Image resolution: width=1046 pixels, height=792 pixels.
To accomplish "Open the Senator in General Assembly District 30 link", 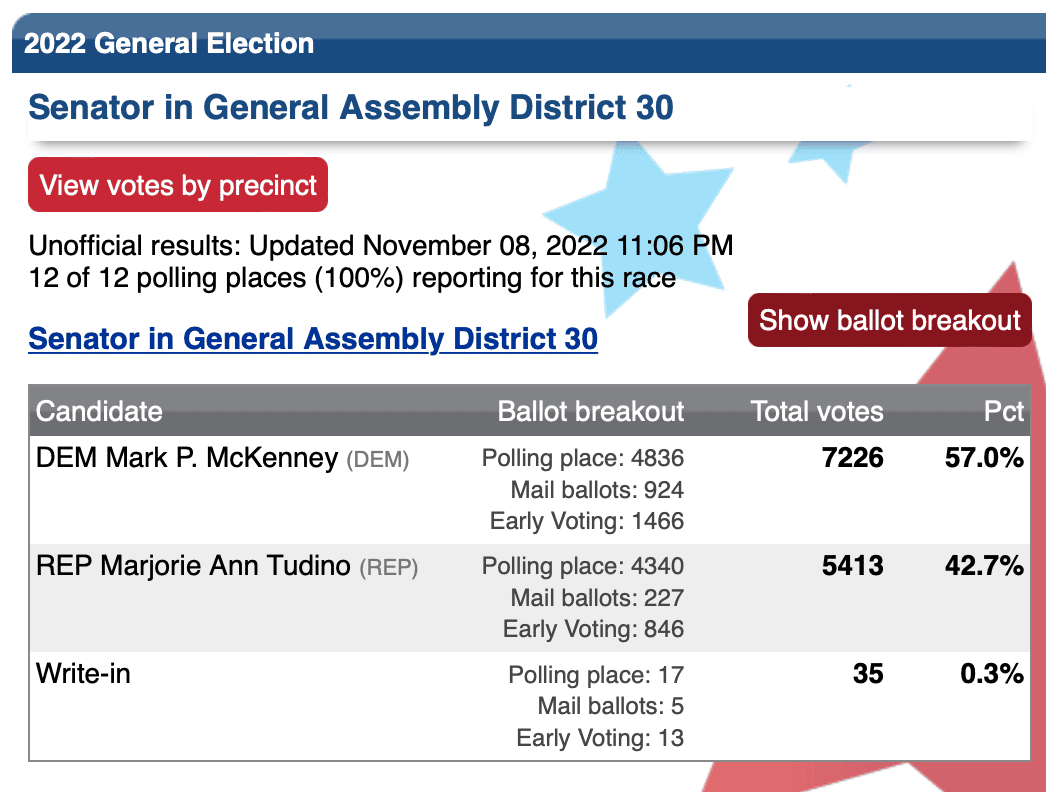I will (313, 339).
